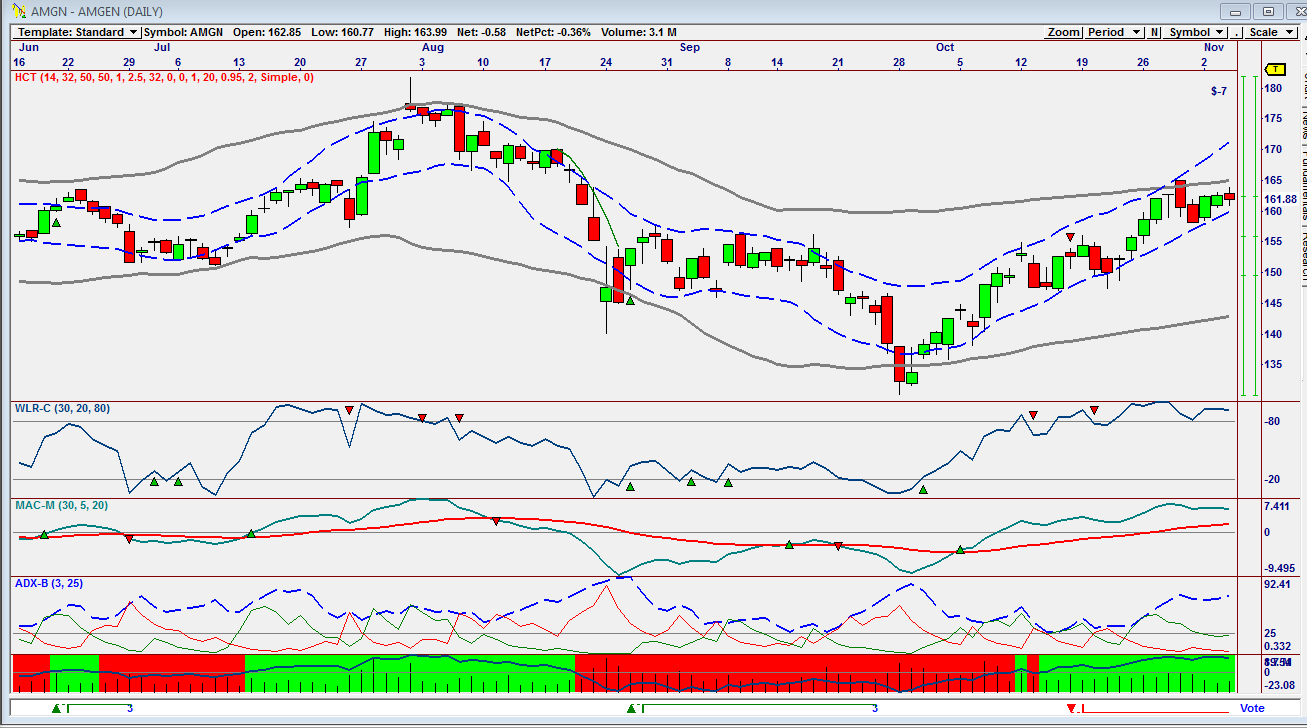Click red MAC-M sell arrow near August 10 crossover

pos(495,521)
